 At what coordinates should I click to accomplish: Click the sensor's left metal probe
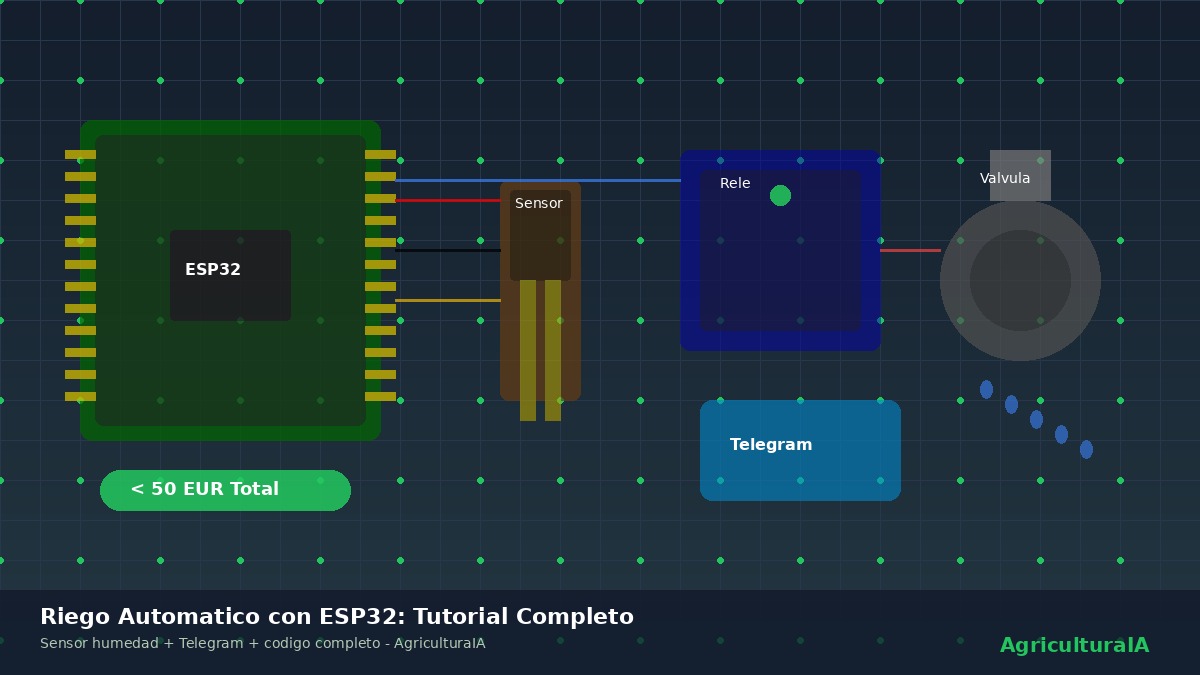pos(528,350)
